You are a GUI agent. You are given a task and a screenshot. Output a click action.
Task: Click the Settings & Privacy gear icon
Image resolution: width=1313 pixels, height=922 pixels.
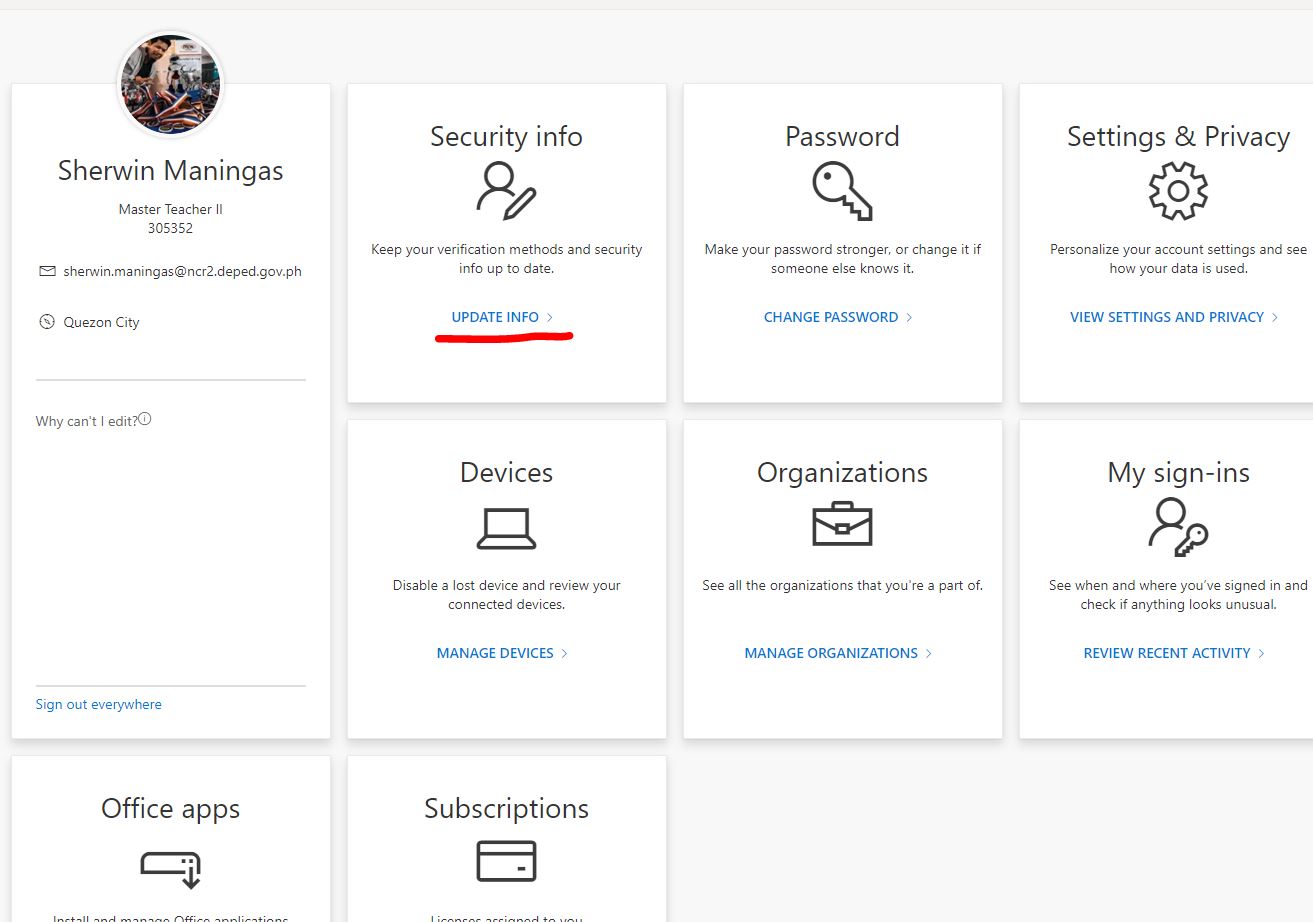coord(1177,192)
